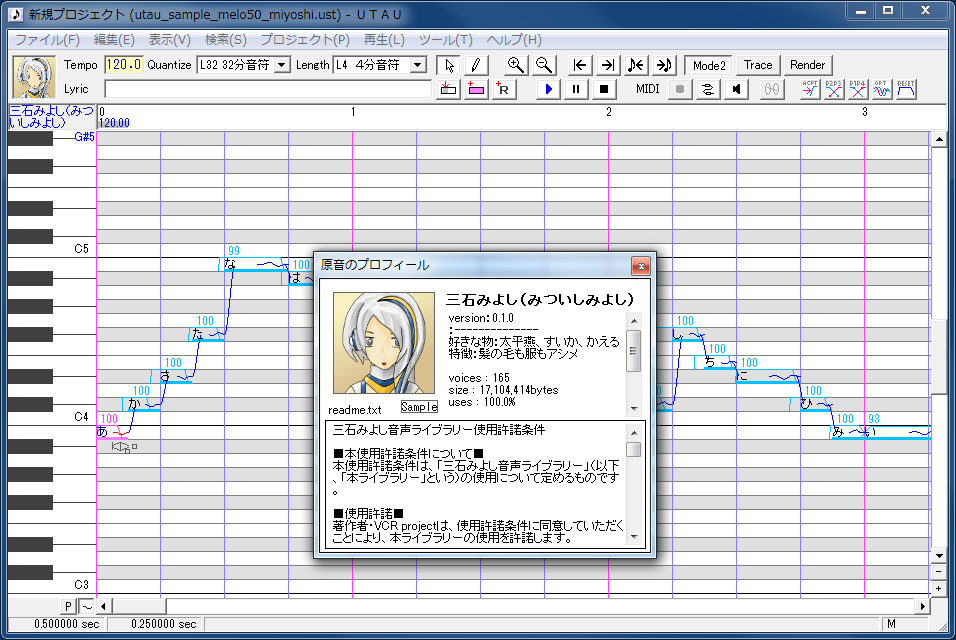Click the previous note arrow icon
Image resolution: width=956 pixels, height=640 pixels.
point(635,65)
